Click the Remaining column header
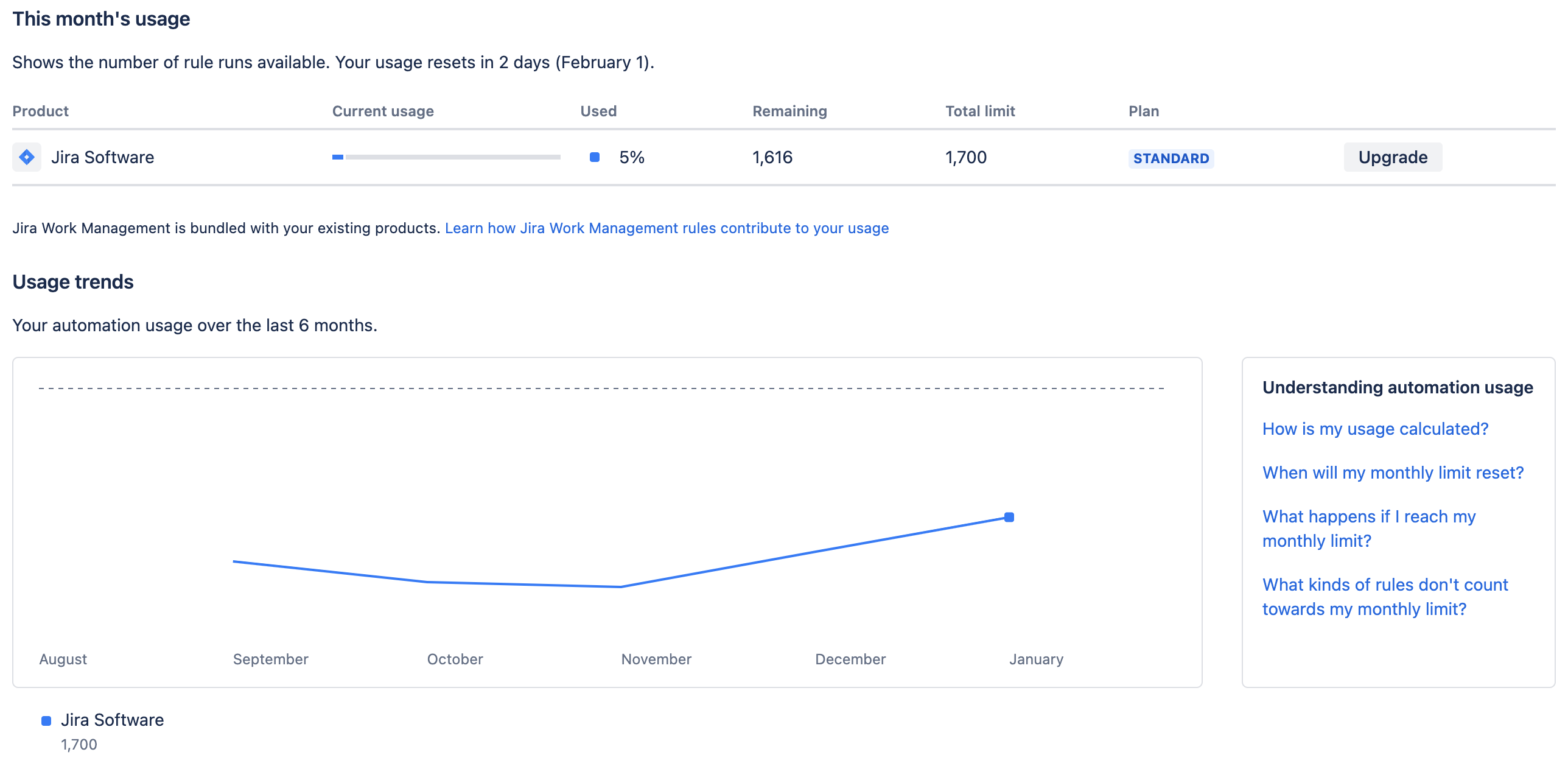This screenshot has width=1568, height=766. 789,111
